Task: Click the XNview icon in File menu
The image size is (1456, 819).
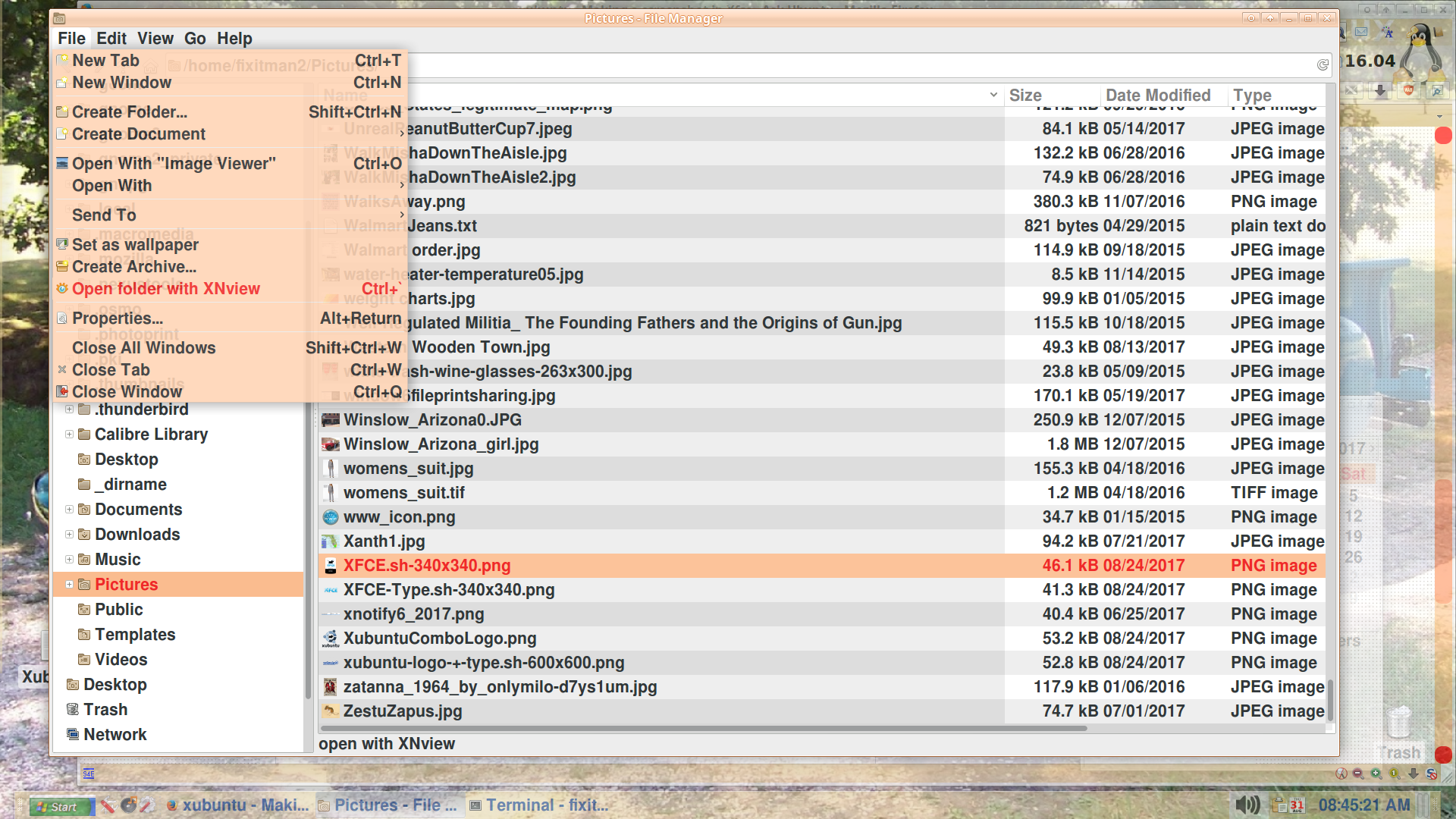Action: (62, 289)
